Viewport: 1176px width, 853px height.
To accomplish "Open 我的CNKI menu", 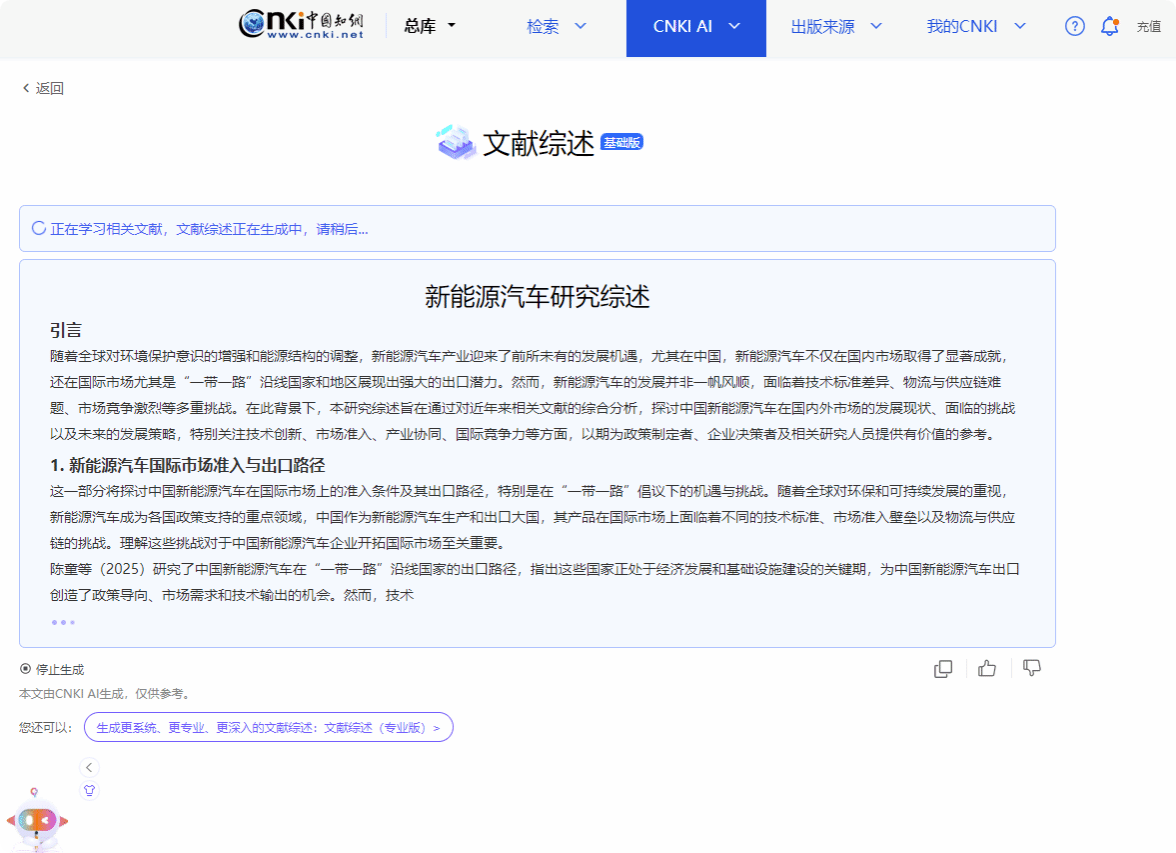I will (x=976, y=27).
